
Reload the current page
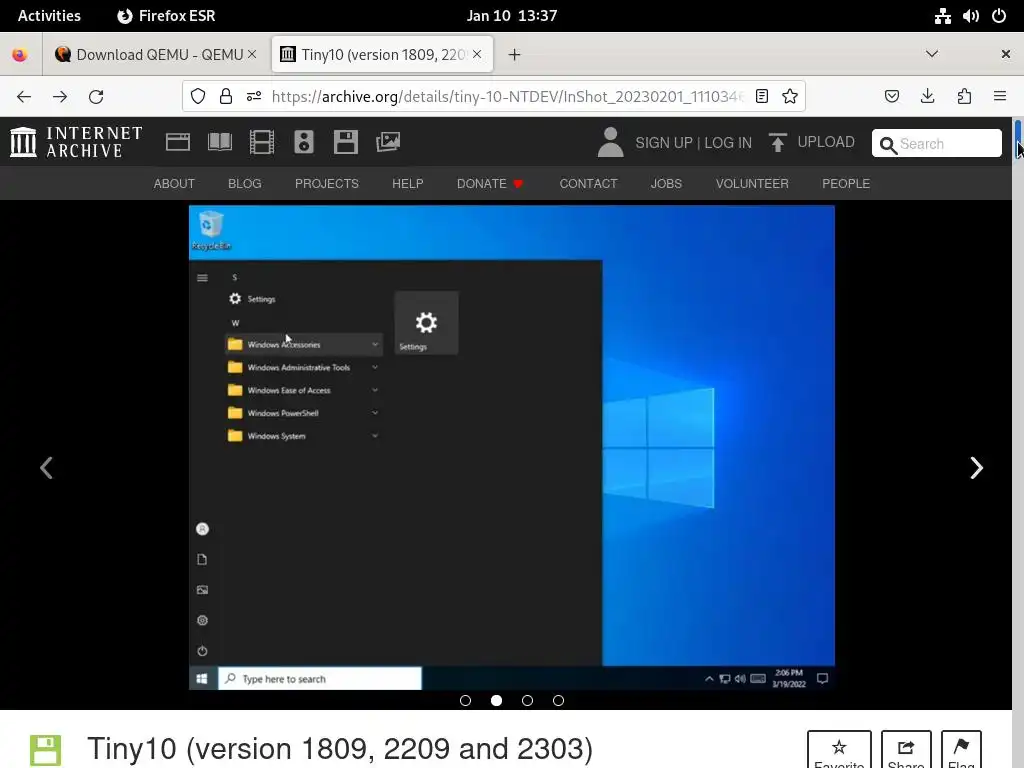[x=96, y=97]
